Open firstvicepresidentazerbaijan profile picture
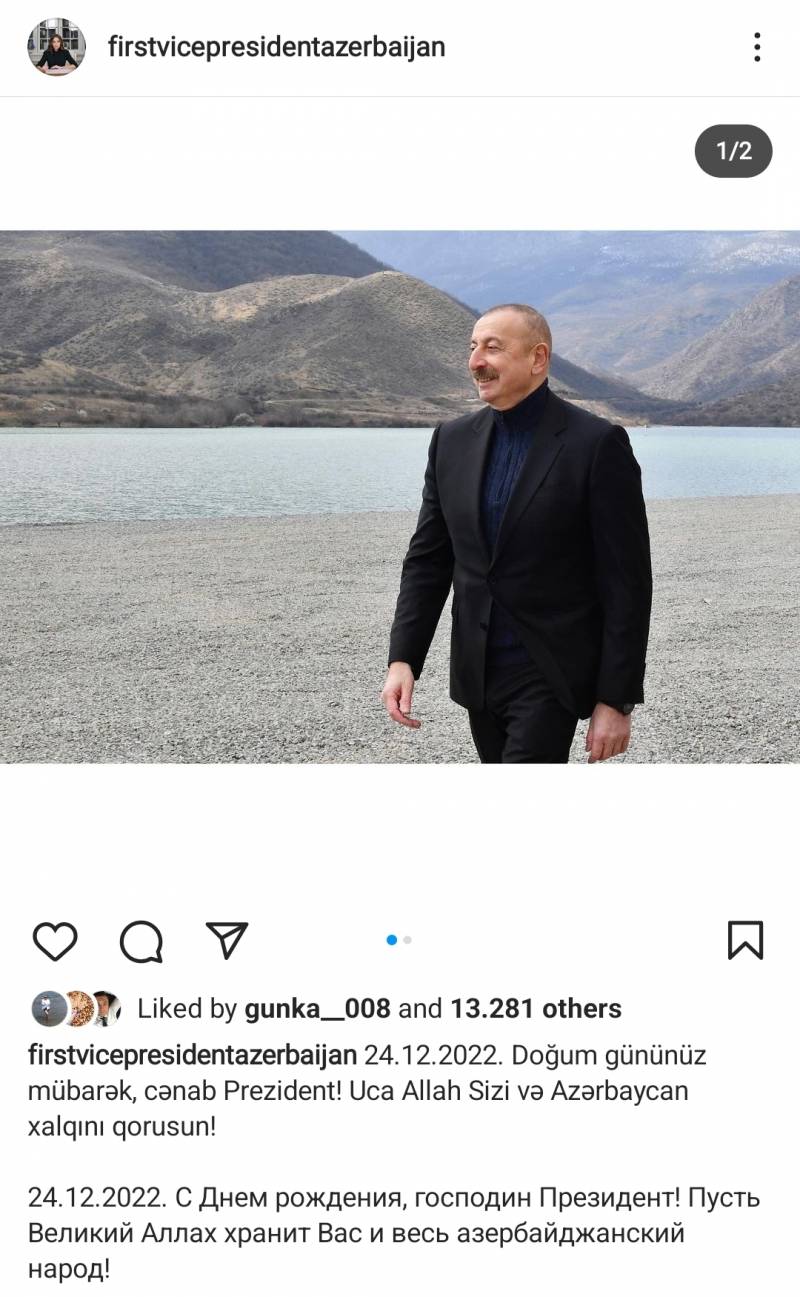Image resolution: width=800 pixels, height=1297 pixels. coord(56,47)
